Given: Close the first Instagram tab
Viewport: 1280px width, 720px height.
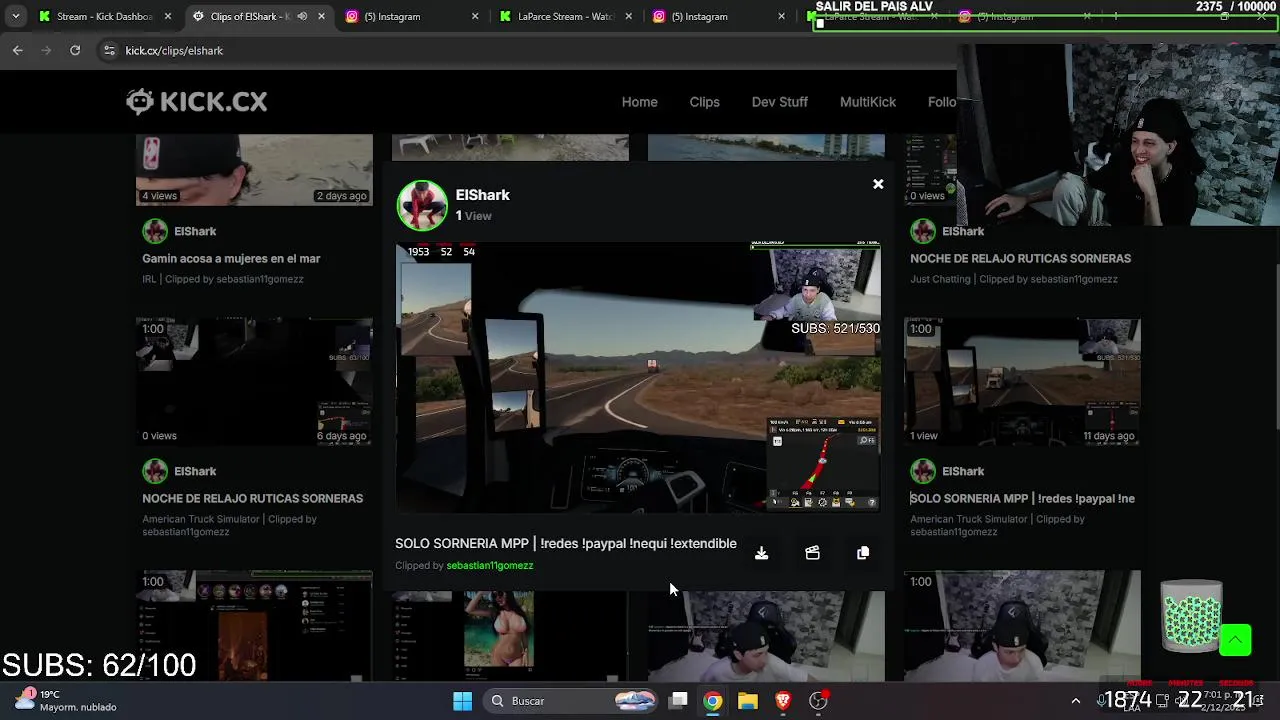Looking at the screenshot, I should 475,16.
